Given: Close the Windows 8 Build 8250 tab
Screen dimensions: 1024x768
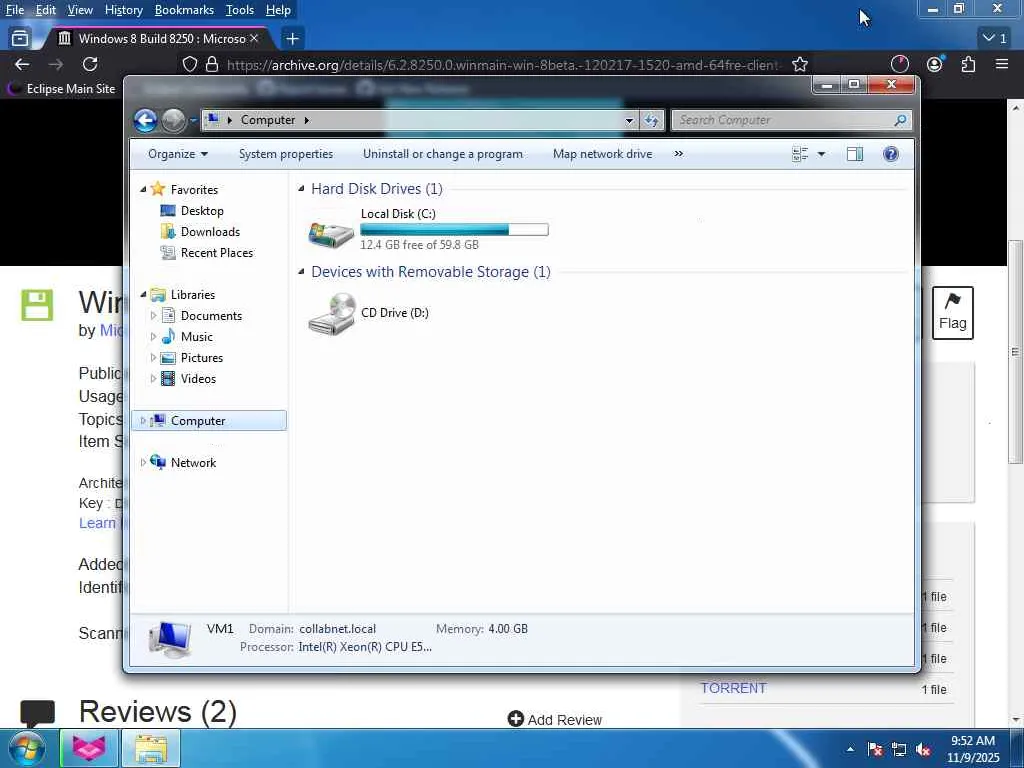Looking at the screenshot, I should pyautogui.click(x=254, y=39).
